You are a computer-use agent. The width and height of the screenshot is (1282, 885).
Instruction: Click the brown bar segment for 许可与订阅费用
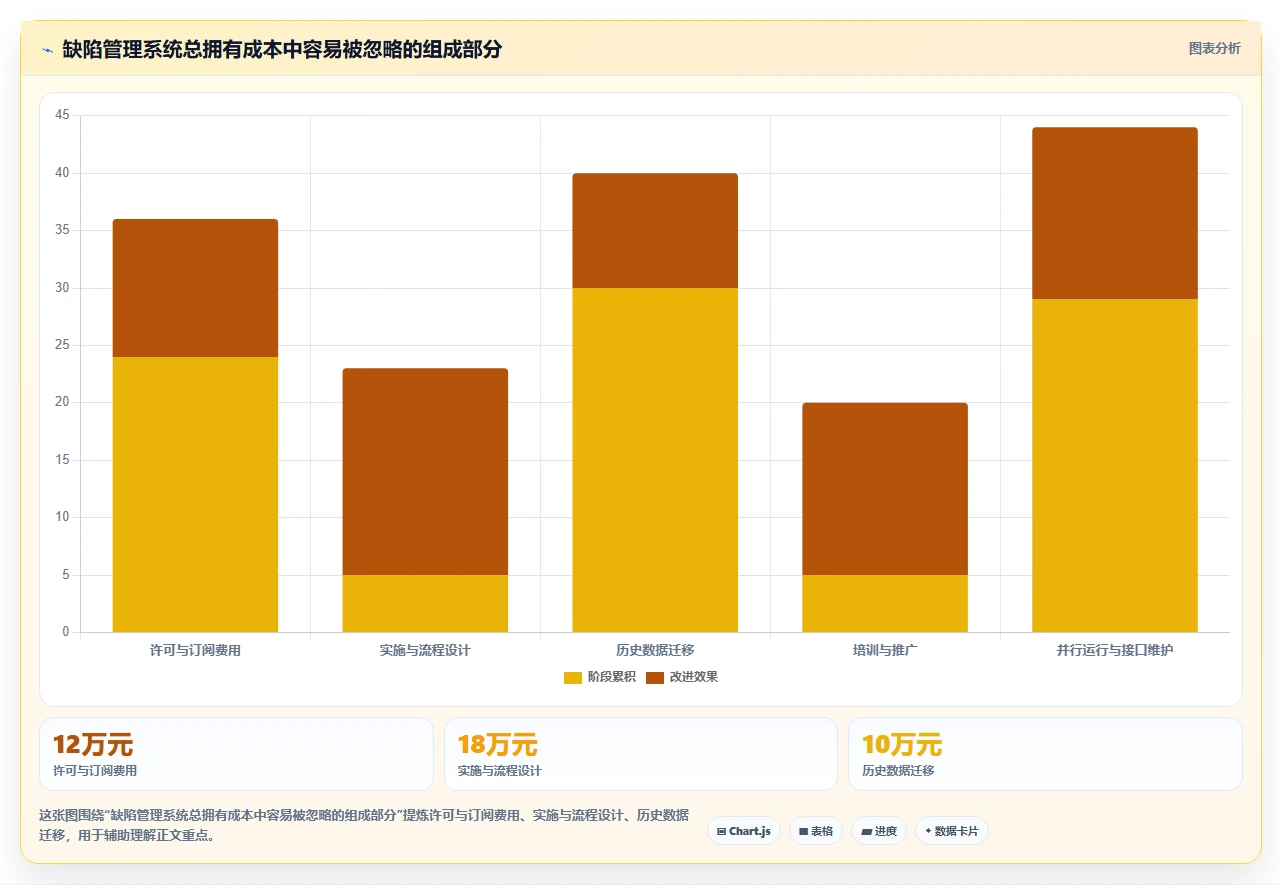(x=195, y=288)
